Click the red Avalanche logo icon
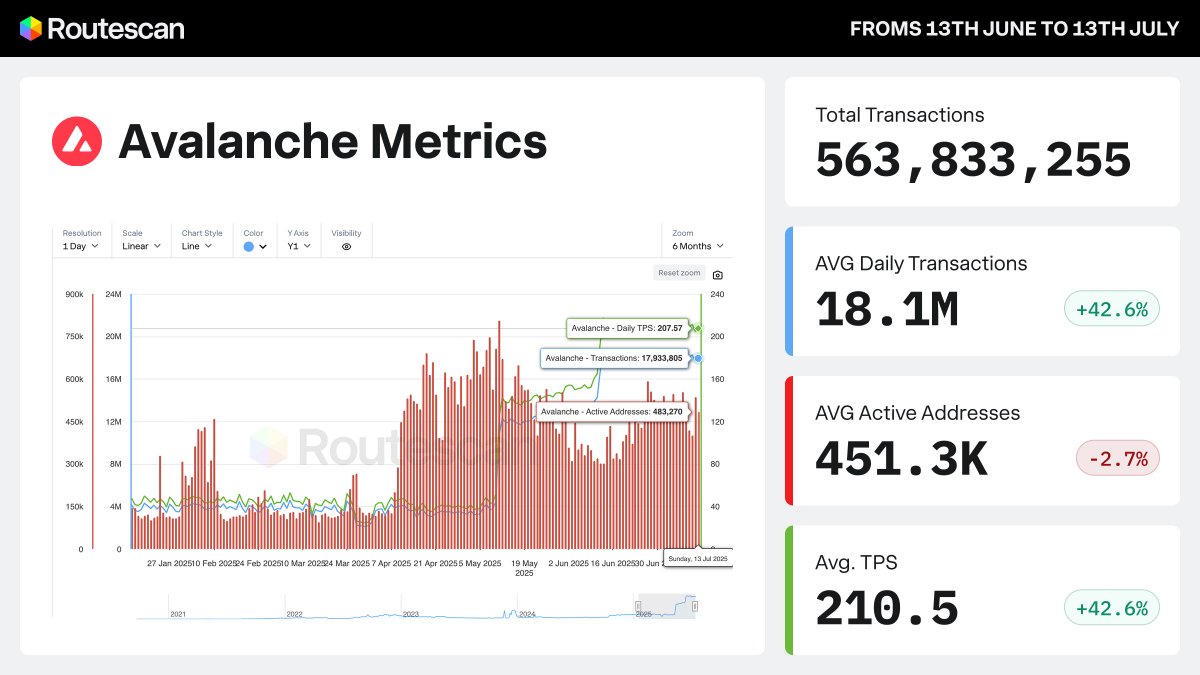Screen dimensions: 1200x675 tap(77, 141)
